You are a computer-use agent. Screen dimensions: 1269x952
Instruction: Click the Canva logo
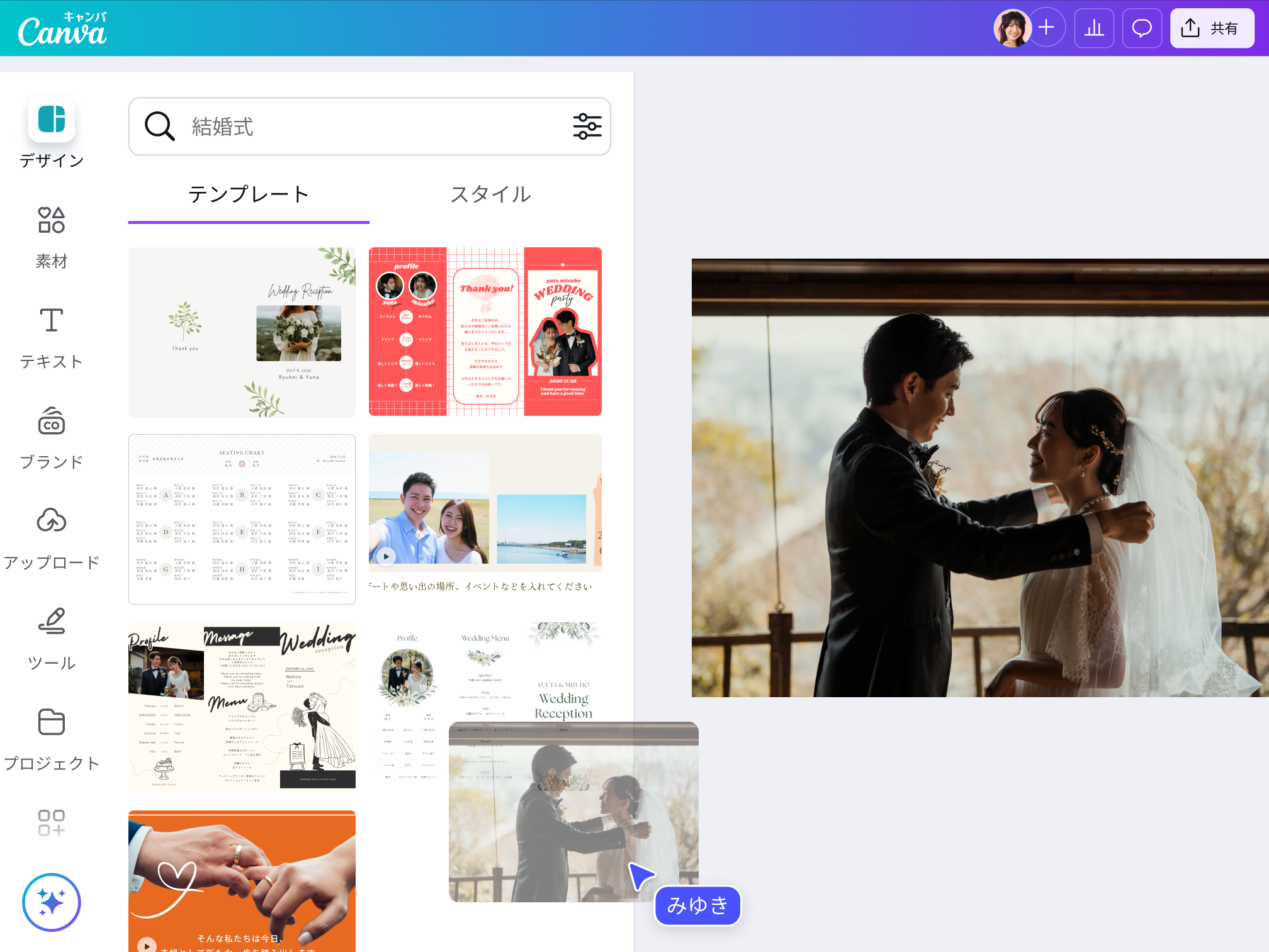click(x=62, y=29)
